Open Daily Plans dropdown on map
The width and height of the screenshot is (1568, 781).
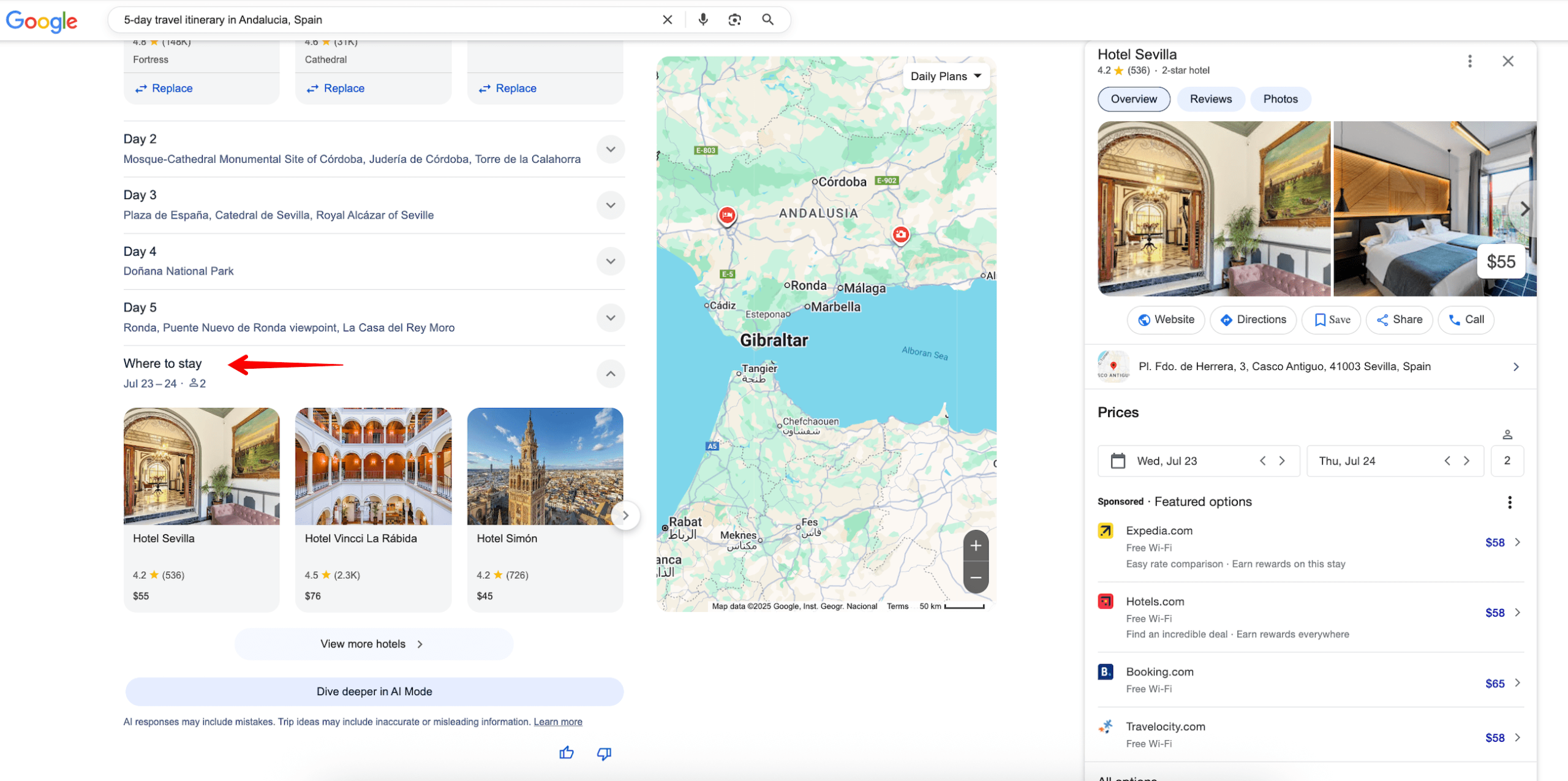pyautogui.click(x=946, y=76)
